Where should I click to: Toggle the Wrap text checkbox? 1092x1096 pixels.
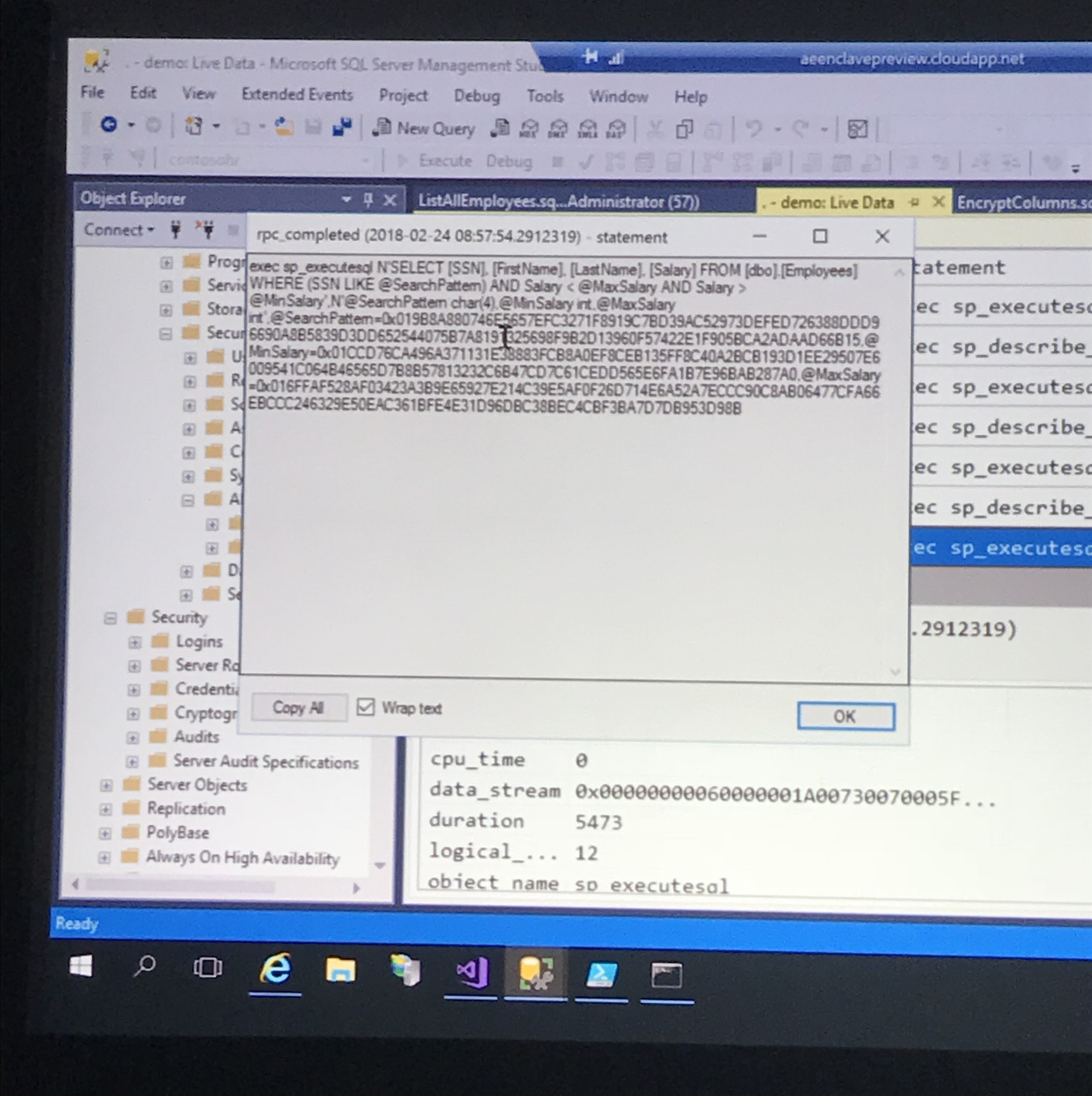(x=366, y=707)
